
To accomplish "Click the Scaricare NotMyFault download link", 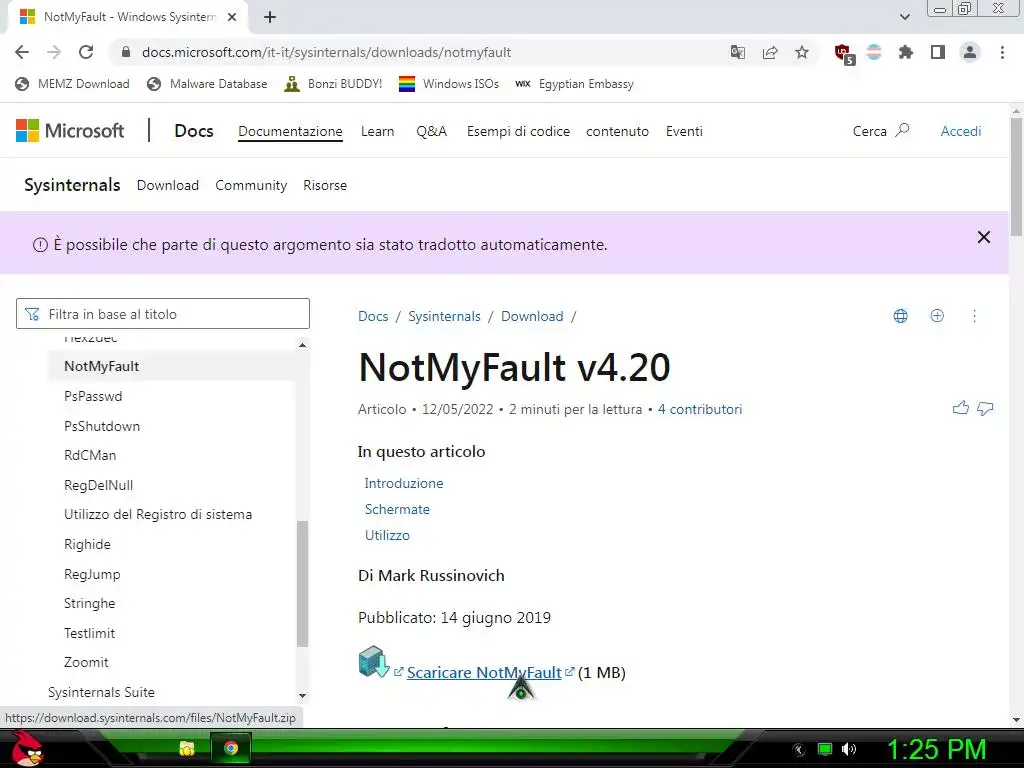I will [484, 673].
